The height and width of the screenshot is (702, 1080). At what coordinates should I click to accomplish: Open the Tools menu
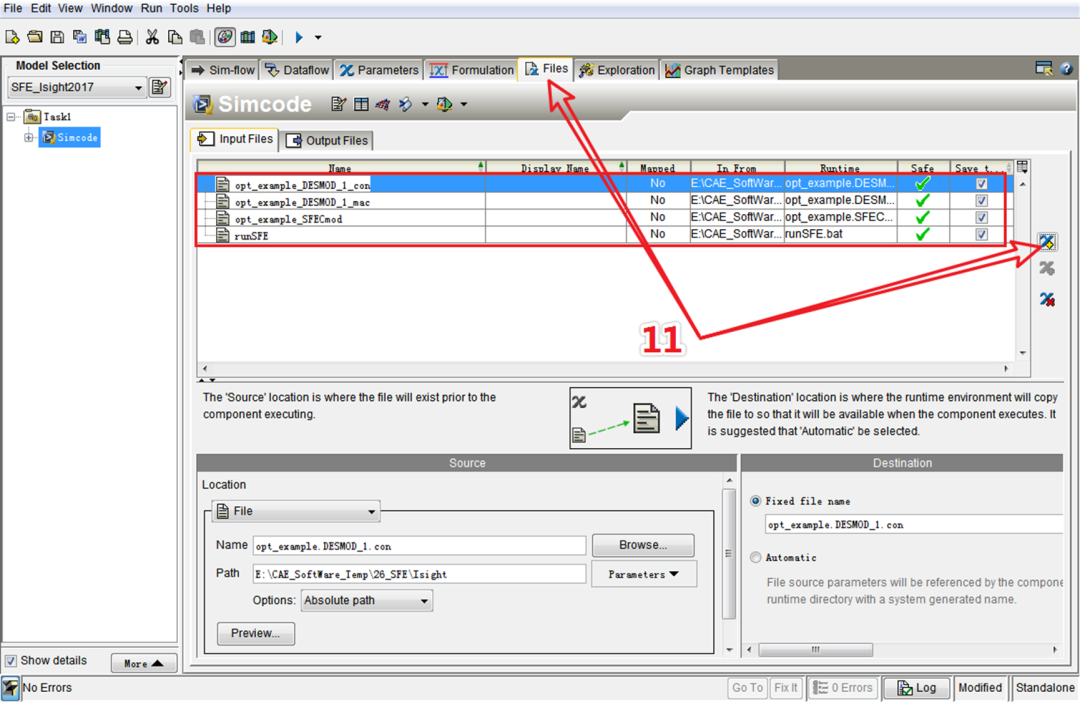[x=185, y=8]
